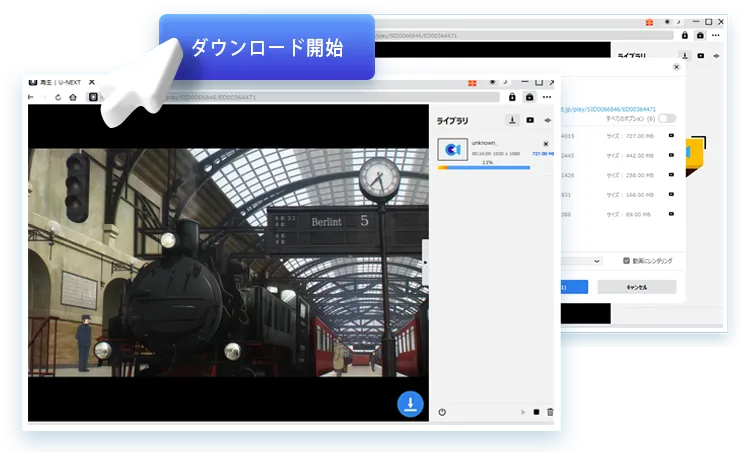Screen dimensions: 750x452
Task: Click サイズ: 442.00 MB text in dialog
Action: [x=629, y=155]
